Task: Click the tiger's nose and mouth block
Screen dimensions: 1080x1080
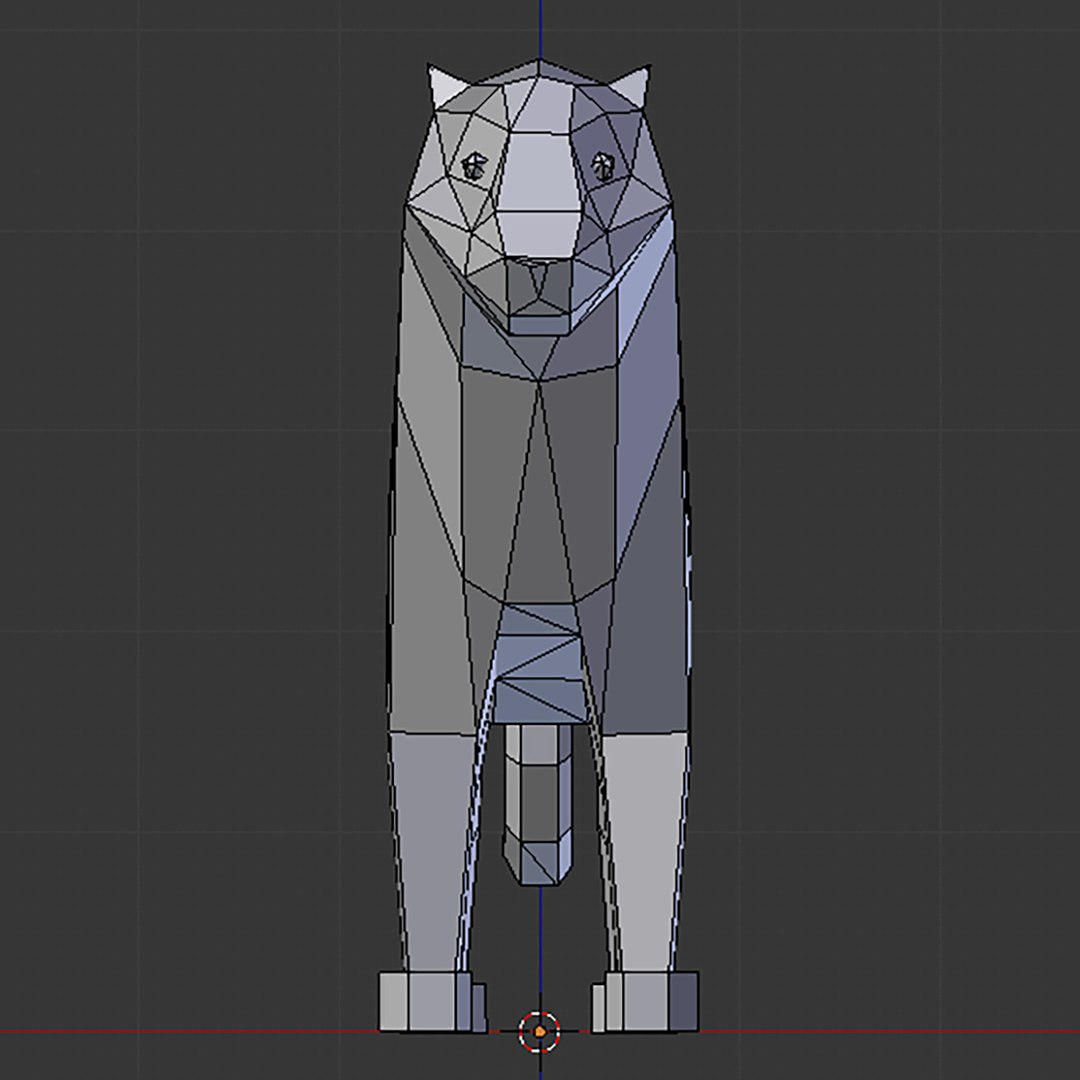Action: point(538,297)
